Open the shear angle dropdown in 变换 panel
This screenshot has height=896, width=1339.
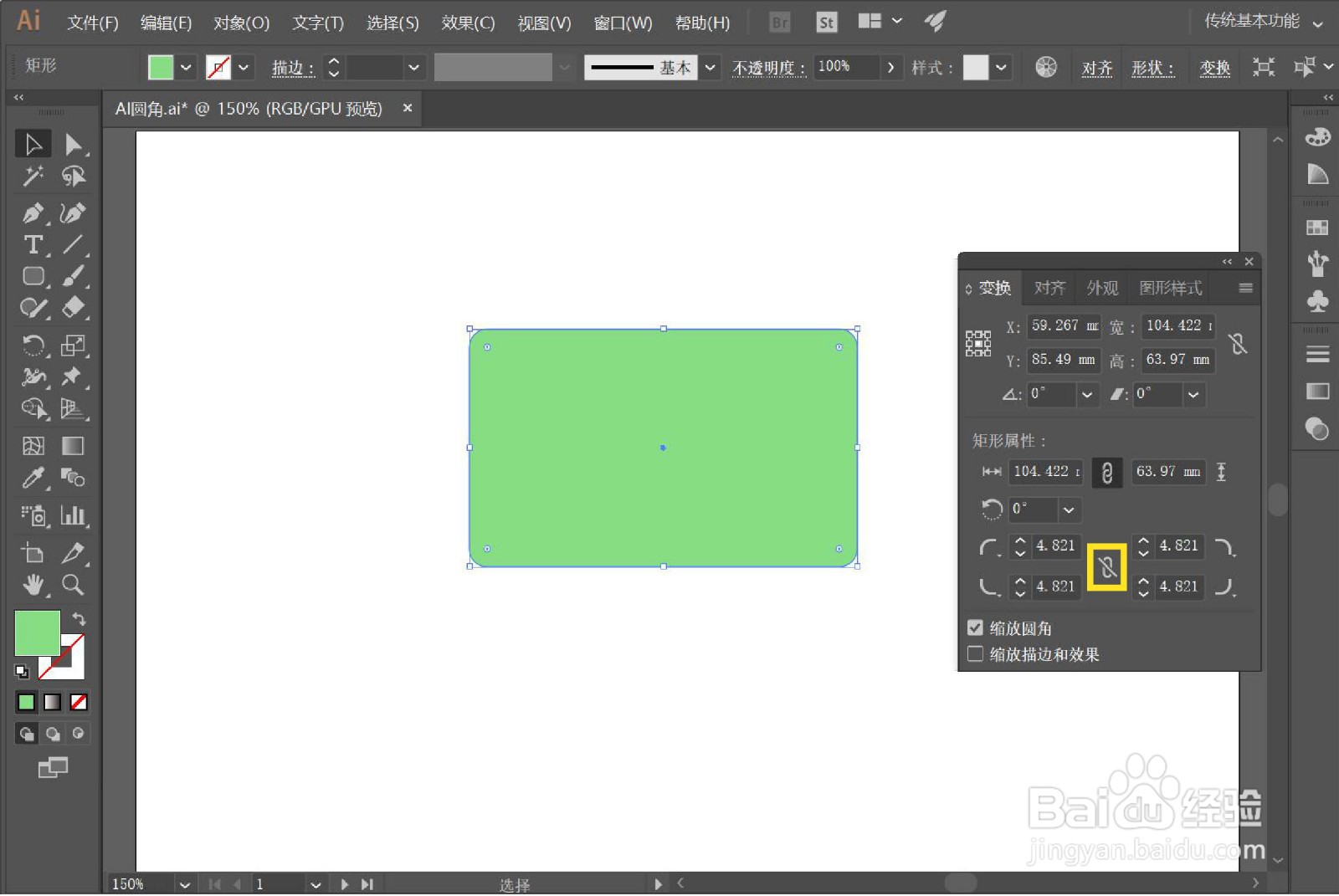[x=1193, y=394]
